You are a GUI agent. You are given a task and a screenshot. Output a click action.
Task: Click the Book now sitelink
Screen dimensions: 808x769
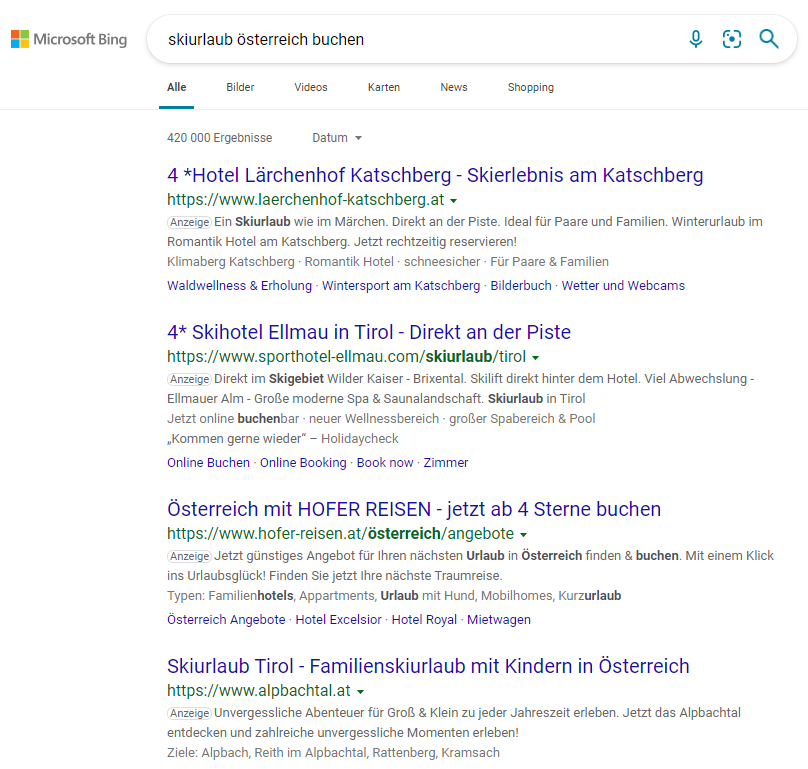point(385,462)
